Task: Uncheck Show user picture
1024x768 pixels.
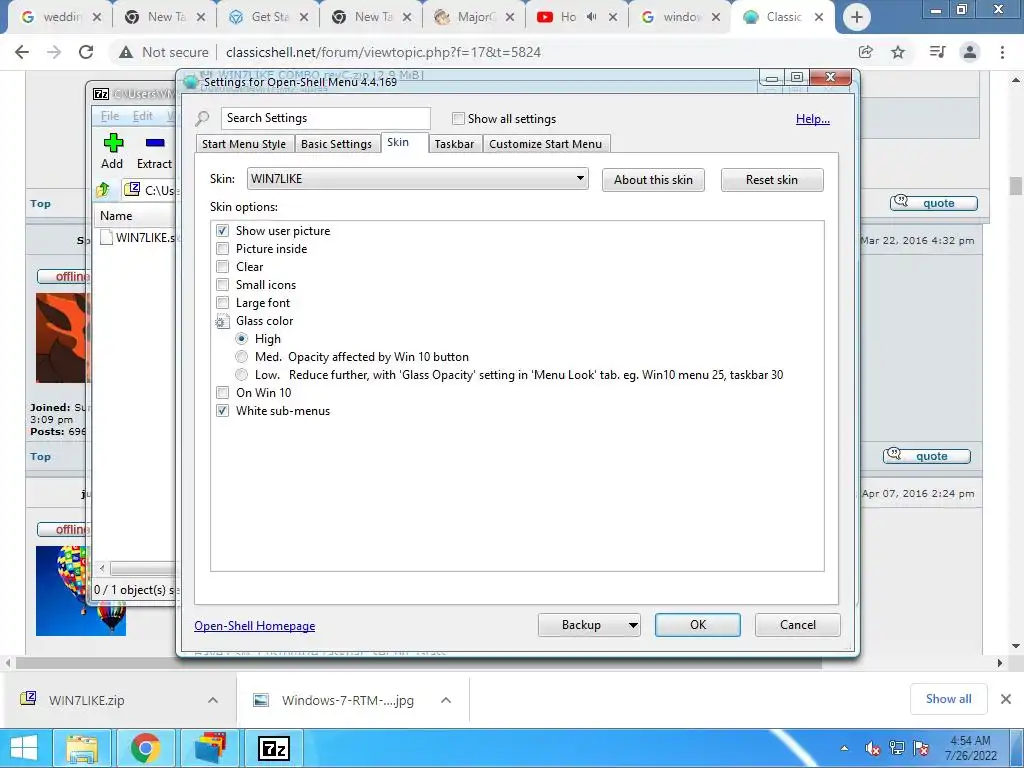Action: (223, 231)
